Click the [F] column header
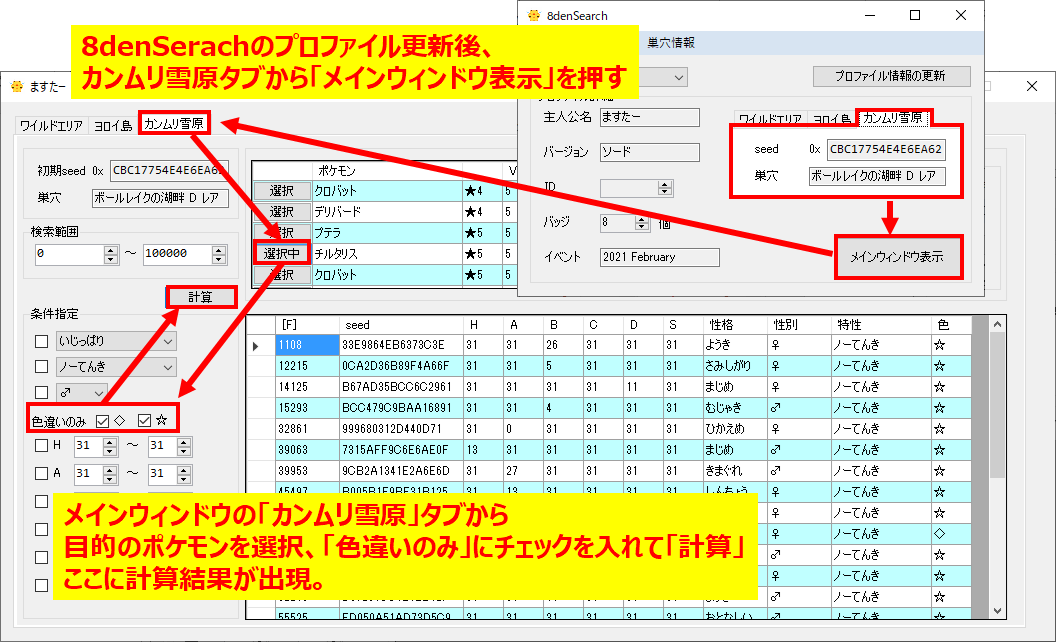 (307, 325)
